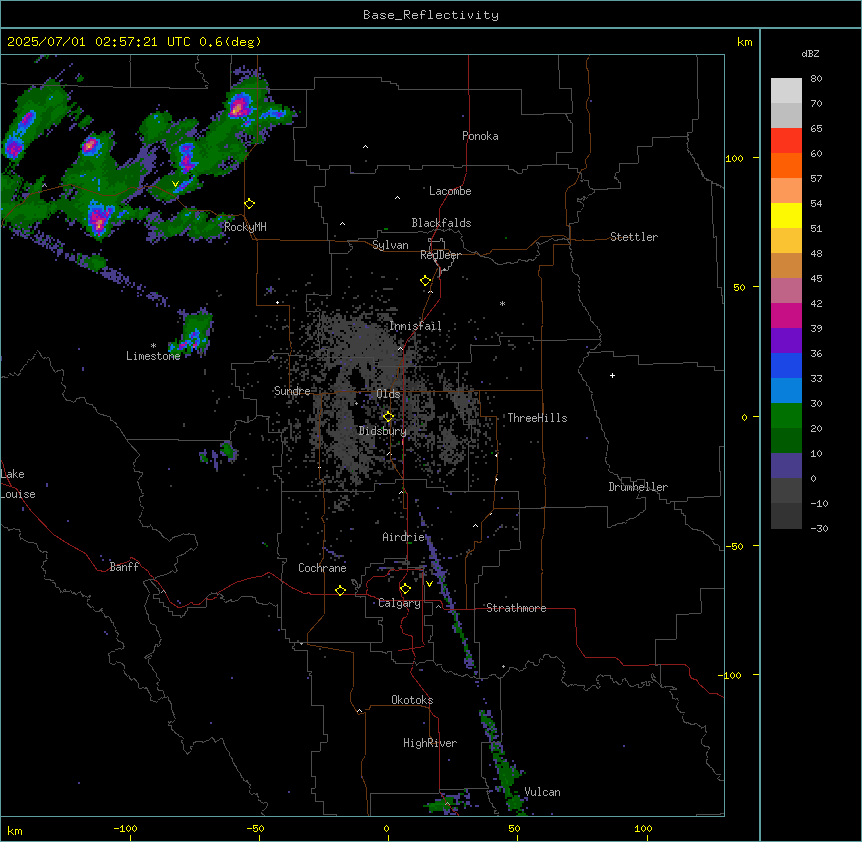This screenshot has width=862, height=842.
Task: Click the white plus marker west of Drumheller
Action: click(612, 375)
